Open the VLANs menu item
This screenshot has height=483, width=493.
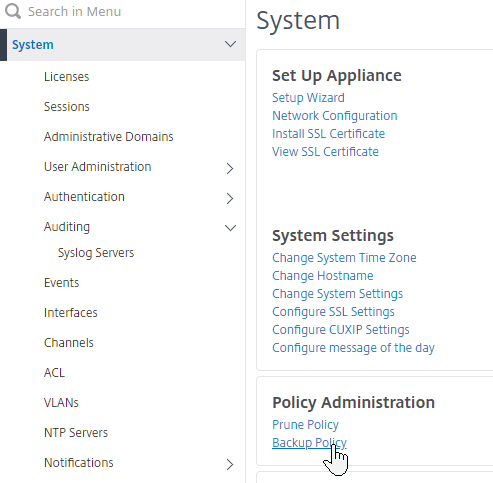click(61, 403)
